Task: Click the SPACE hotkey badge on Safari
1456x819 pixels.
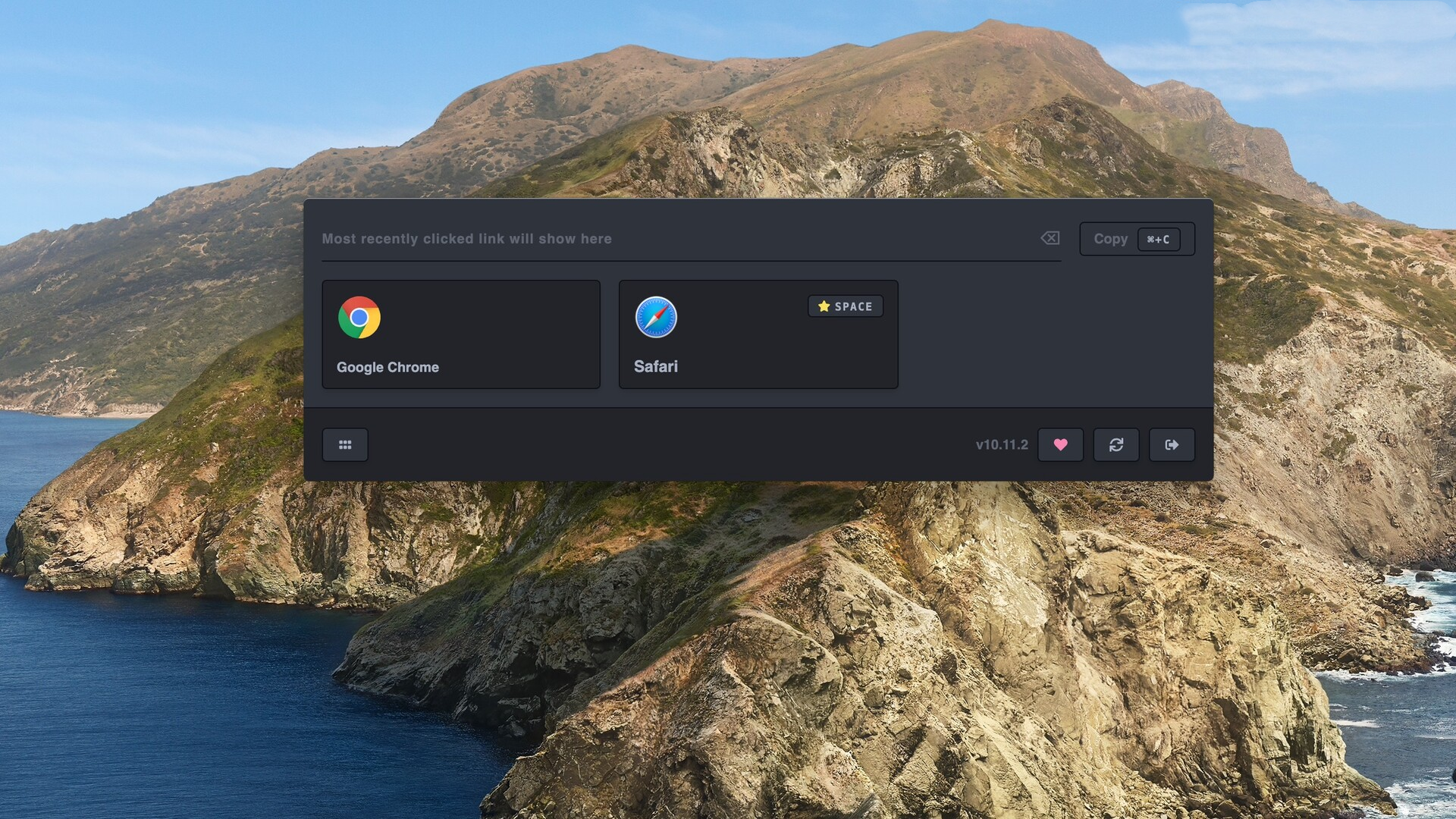Action: [845, 306]
